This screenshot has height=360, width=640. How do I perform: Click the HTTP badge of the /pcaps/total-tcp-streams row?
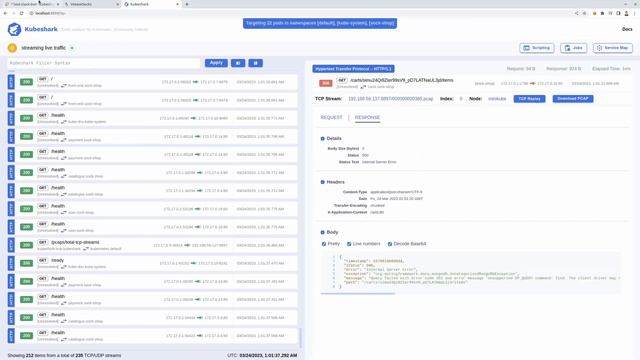pos(11,245)
